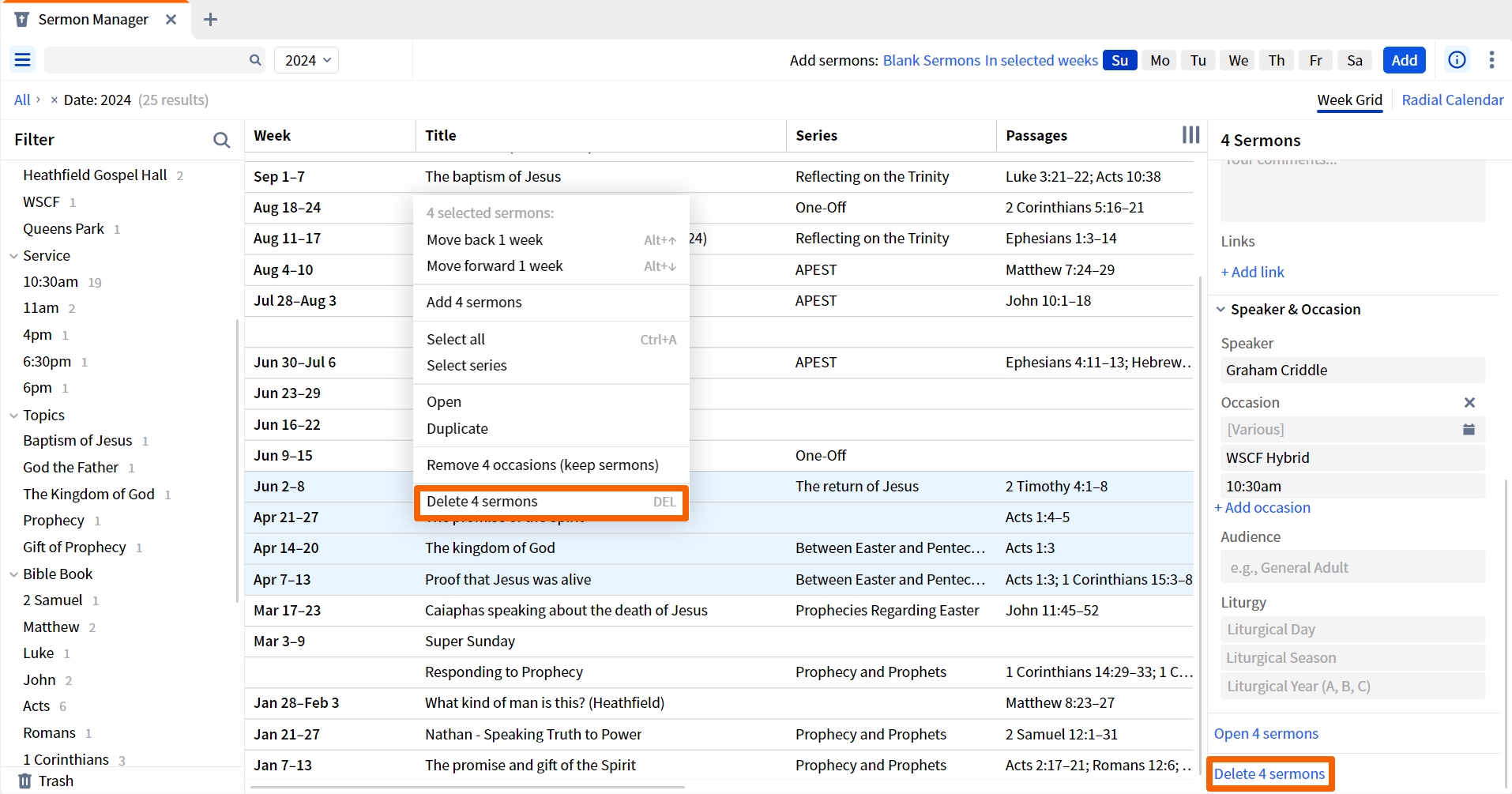Switch to the Radial Calendar tab
Image resolution: width=1512 pixels, height=794 pixels.
[1453, 100]
